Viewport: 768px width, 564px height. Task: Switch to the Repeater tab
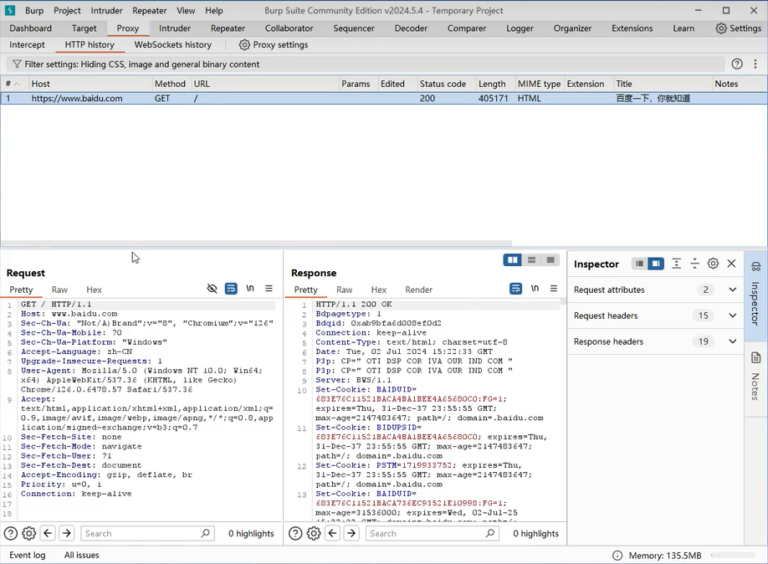click(228, 28)
